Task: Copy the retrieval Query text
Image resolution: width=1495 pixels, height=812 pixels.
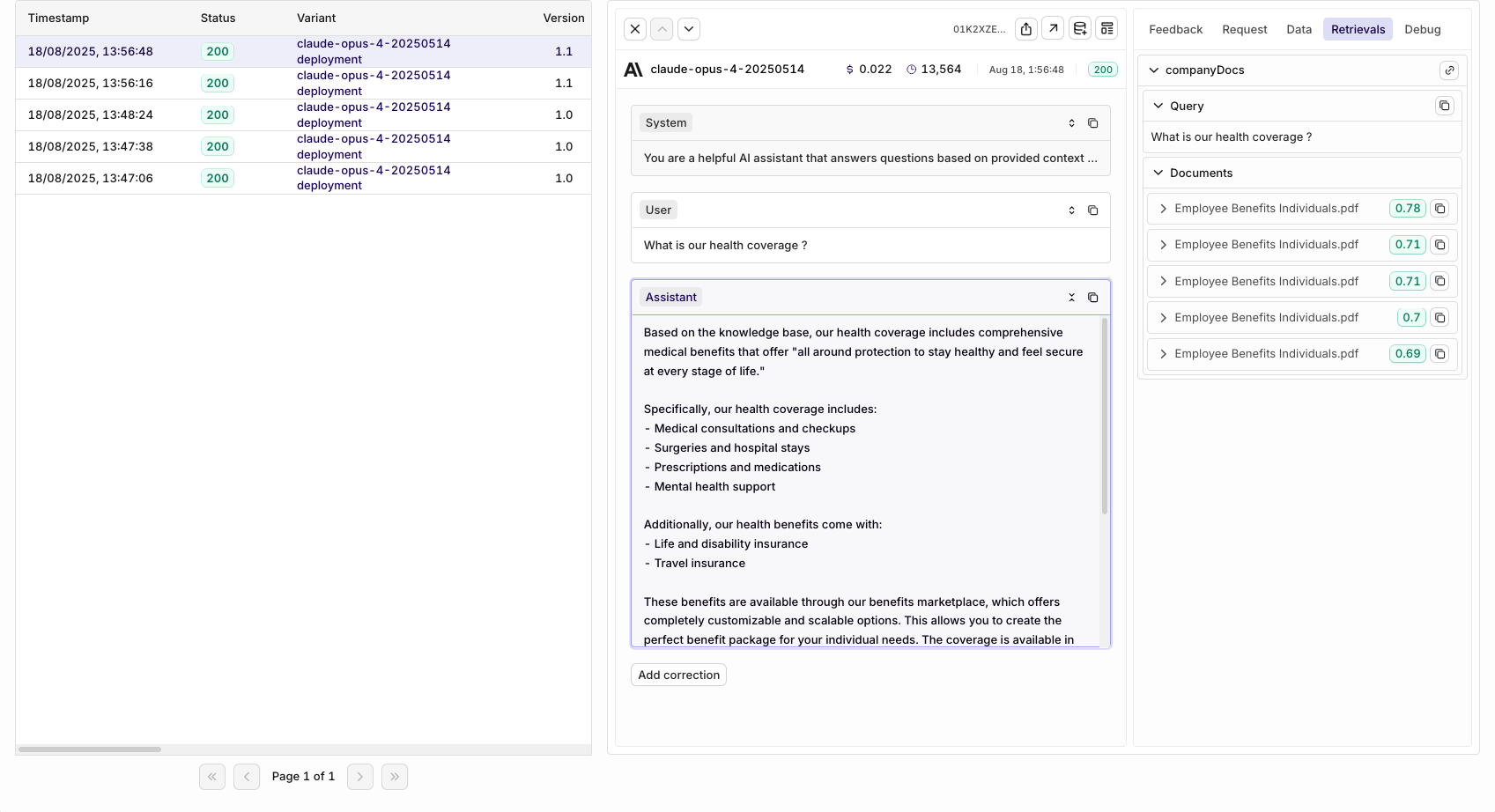Action: [x=1445, y=106]
